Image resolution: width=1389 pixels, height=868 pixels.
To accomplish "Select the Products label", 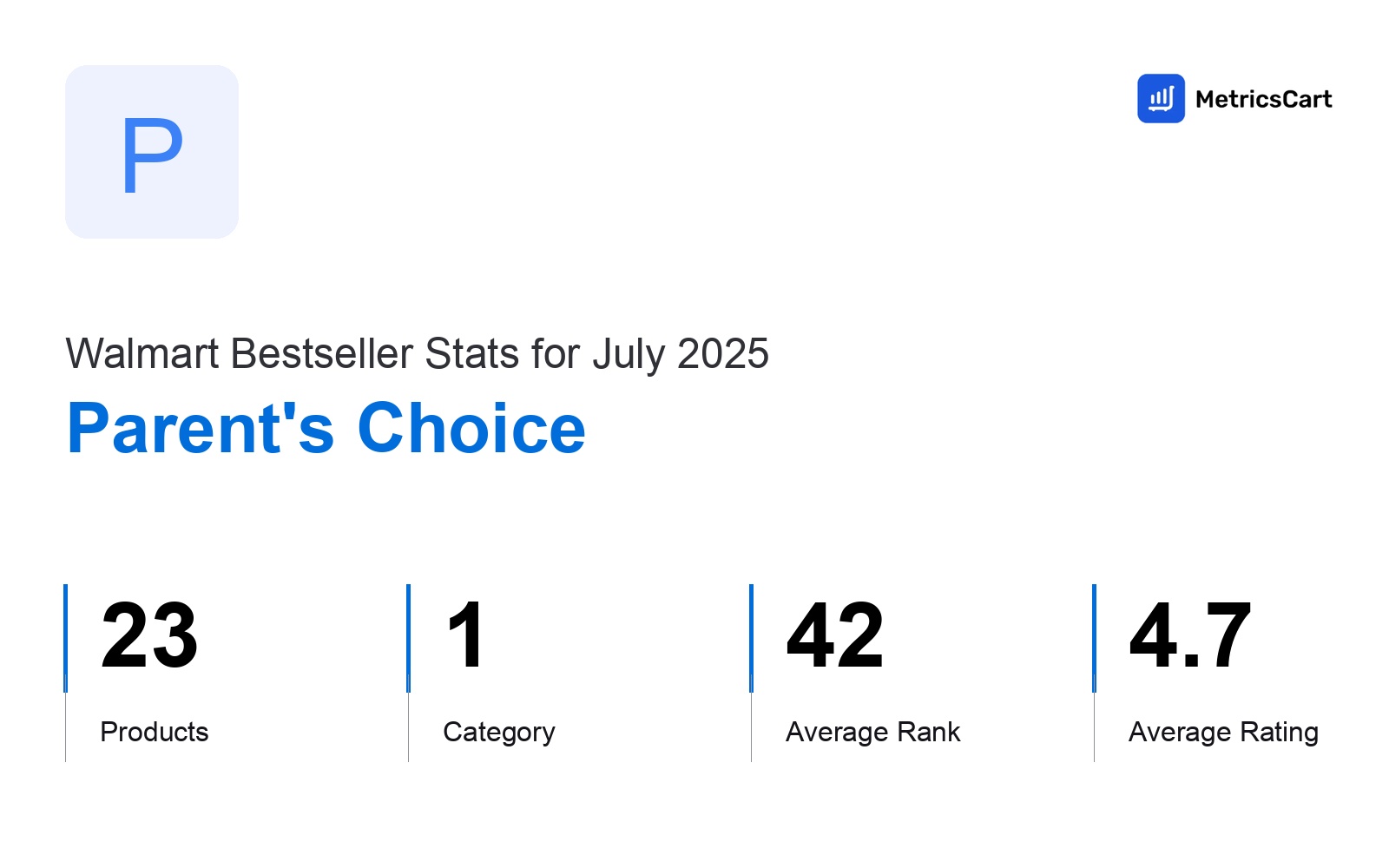I will [x=155, y=732].
